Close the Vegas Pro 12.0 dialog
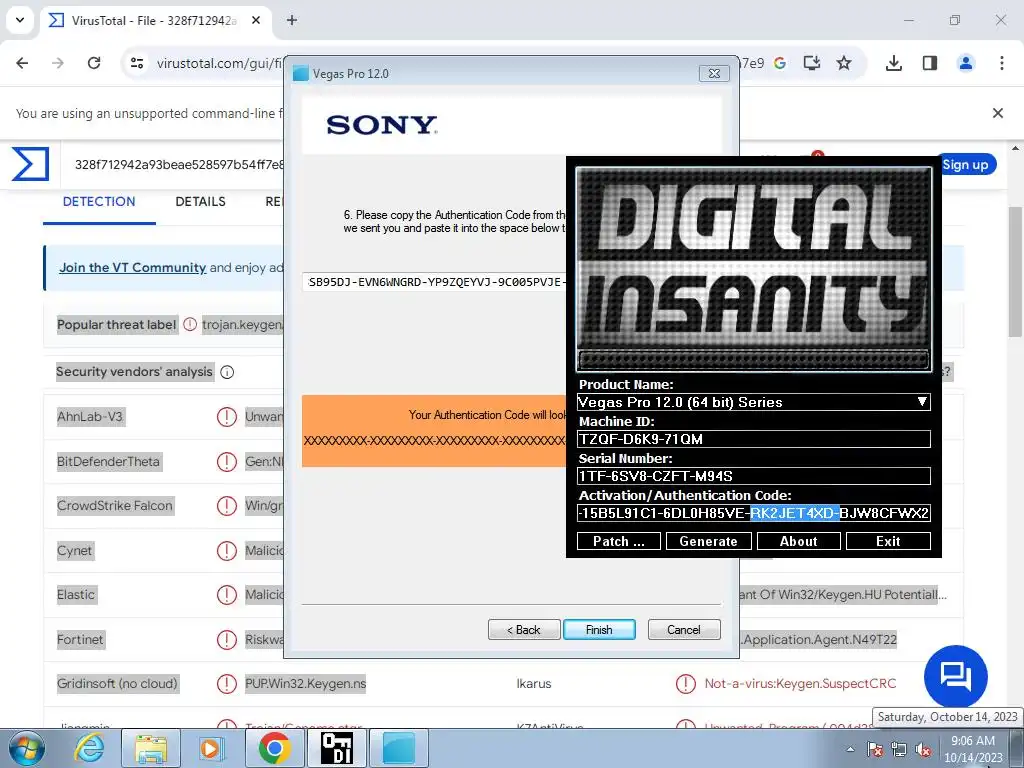 pyautogui.click(x=714, y=74)
